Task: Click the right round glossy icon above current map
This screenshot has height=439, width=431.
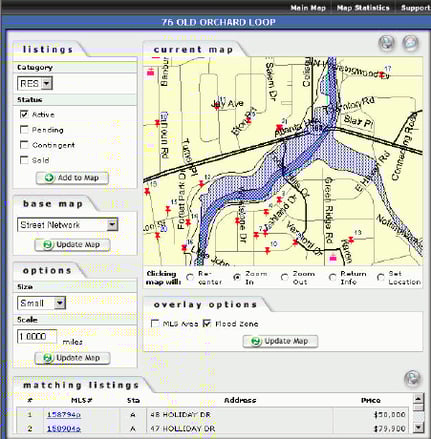Action: (x=410, y=43)
